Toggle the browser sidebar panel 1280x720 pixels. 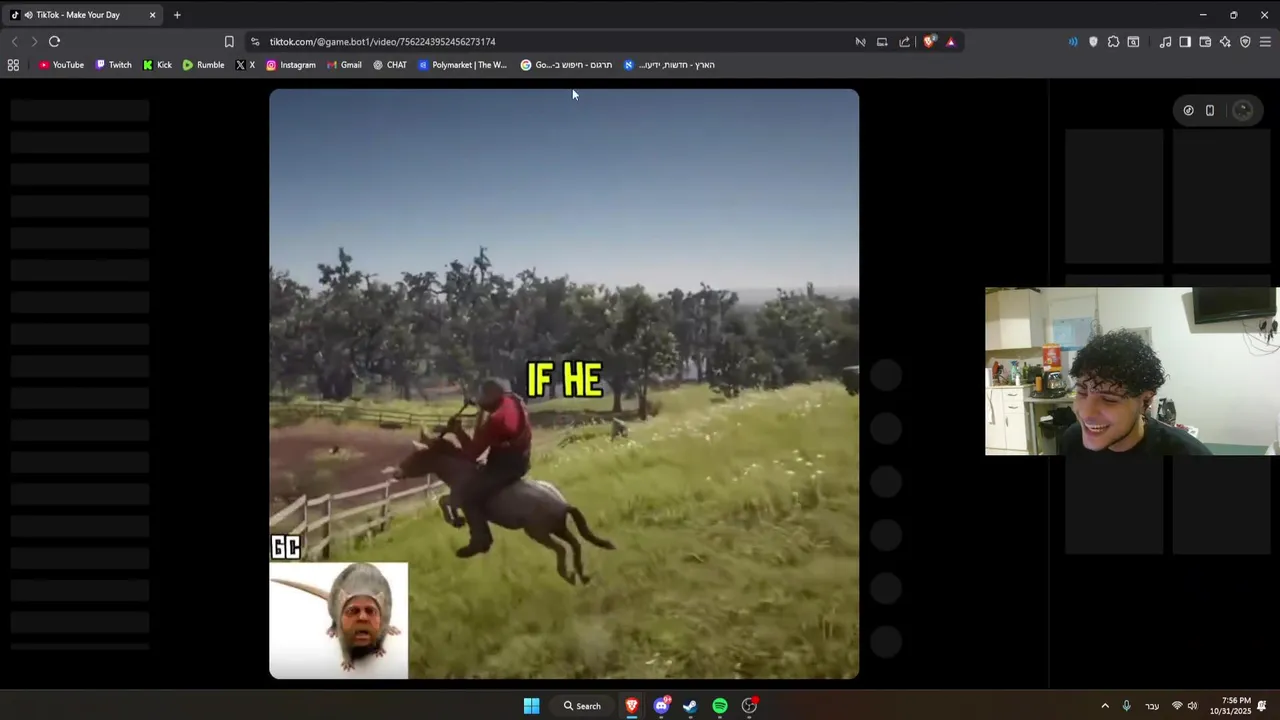pos(1185,42)
